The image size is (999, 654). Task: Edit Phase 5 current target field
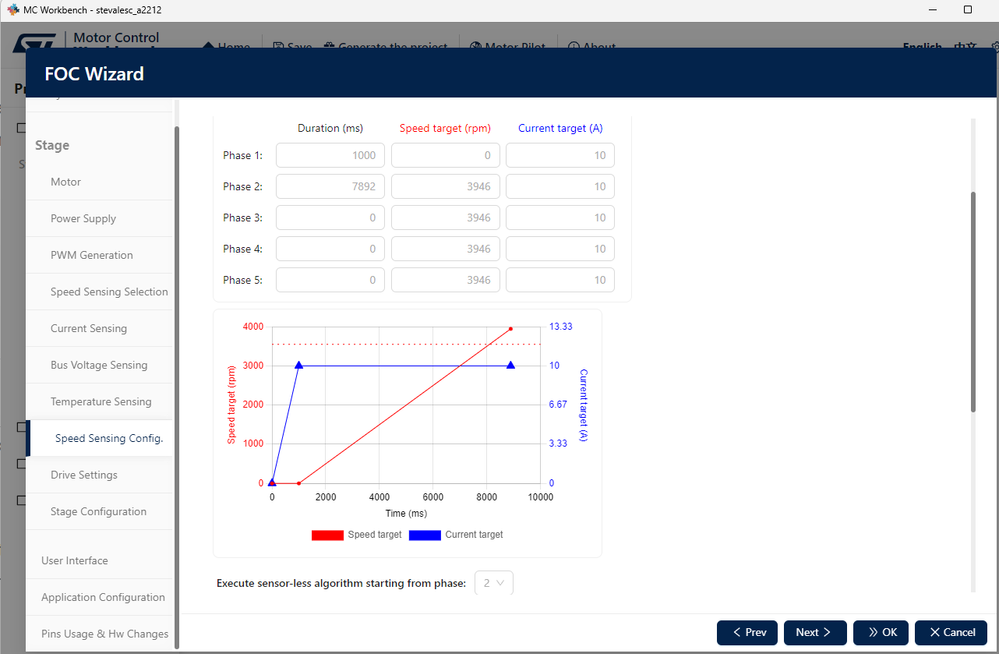click(560, 280)
